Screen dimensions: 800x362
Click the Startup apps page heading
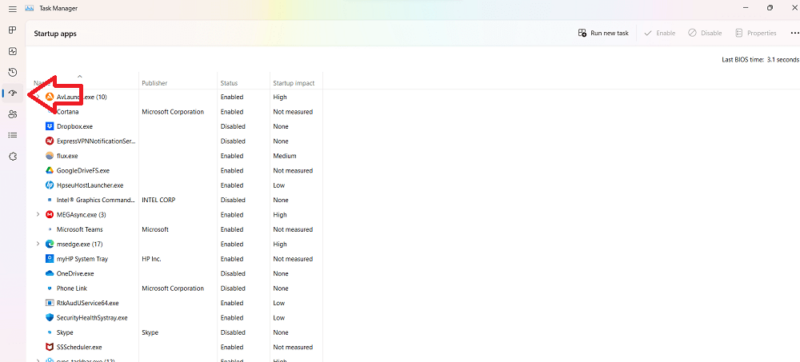pos(55,34)
